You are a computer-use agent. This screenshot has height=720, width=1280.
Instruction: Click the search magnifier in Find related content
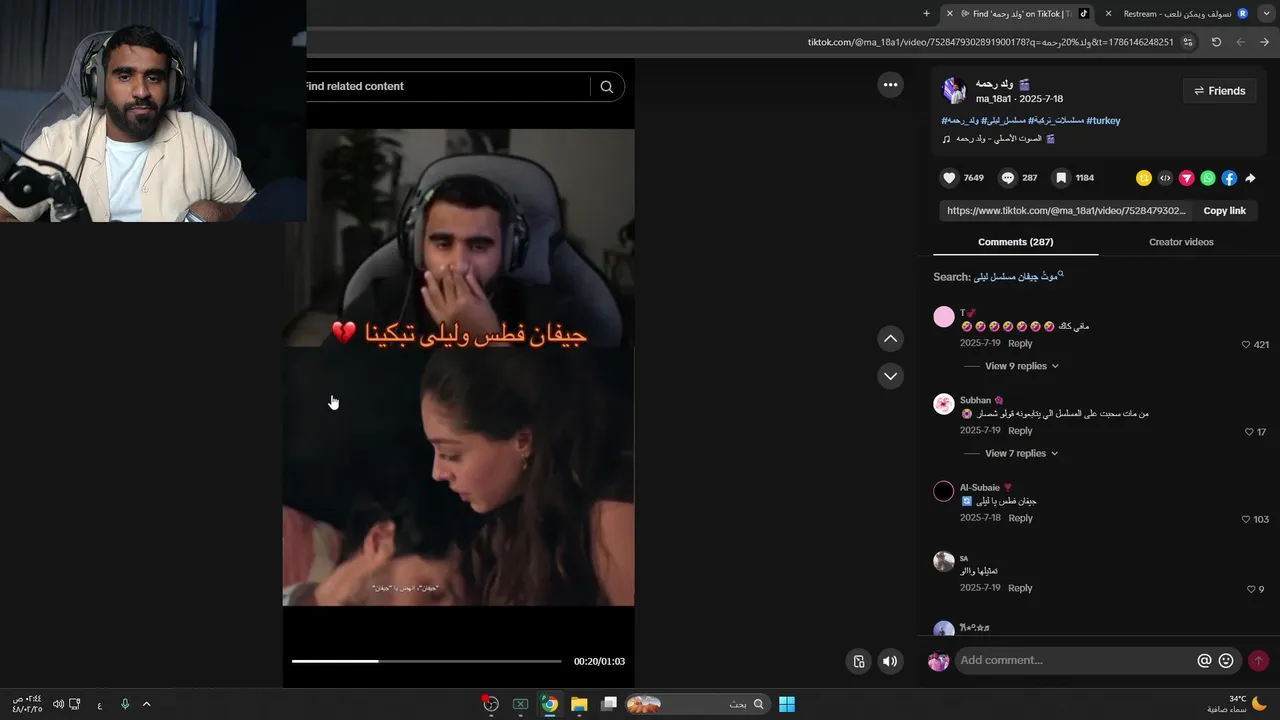pos(607,87)
